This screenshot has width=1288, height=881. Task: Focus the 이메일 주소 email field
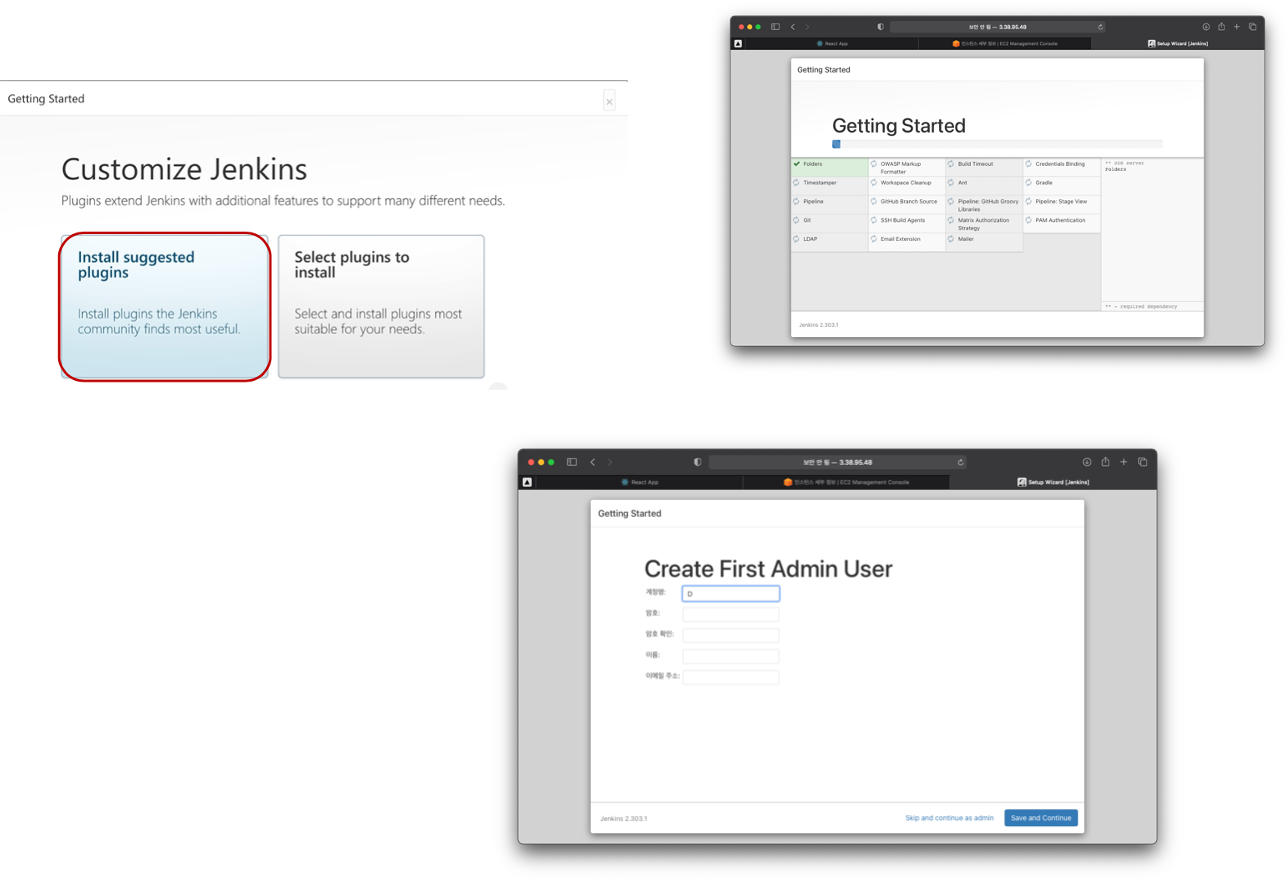click(731, 677)
